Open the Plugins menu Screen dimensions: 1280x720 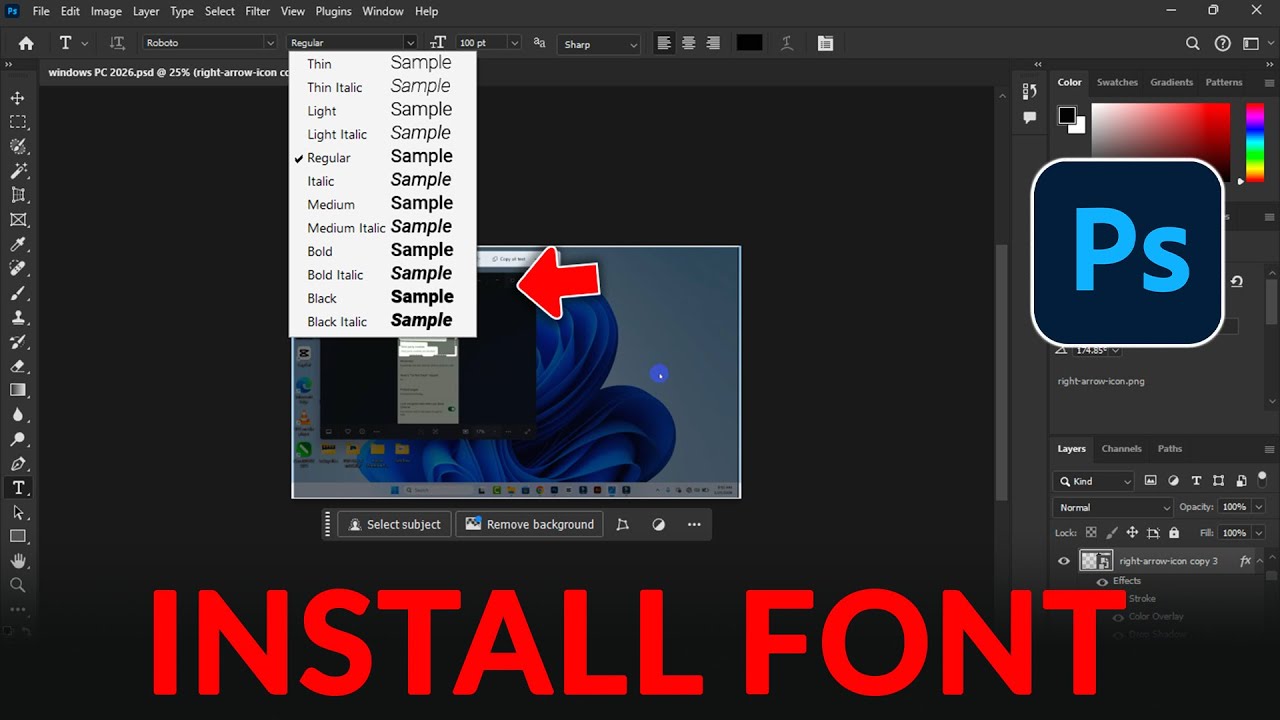[x=333, y=11]
